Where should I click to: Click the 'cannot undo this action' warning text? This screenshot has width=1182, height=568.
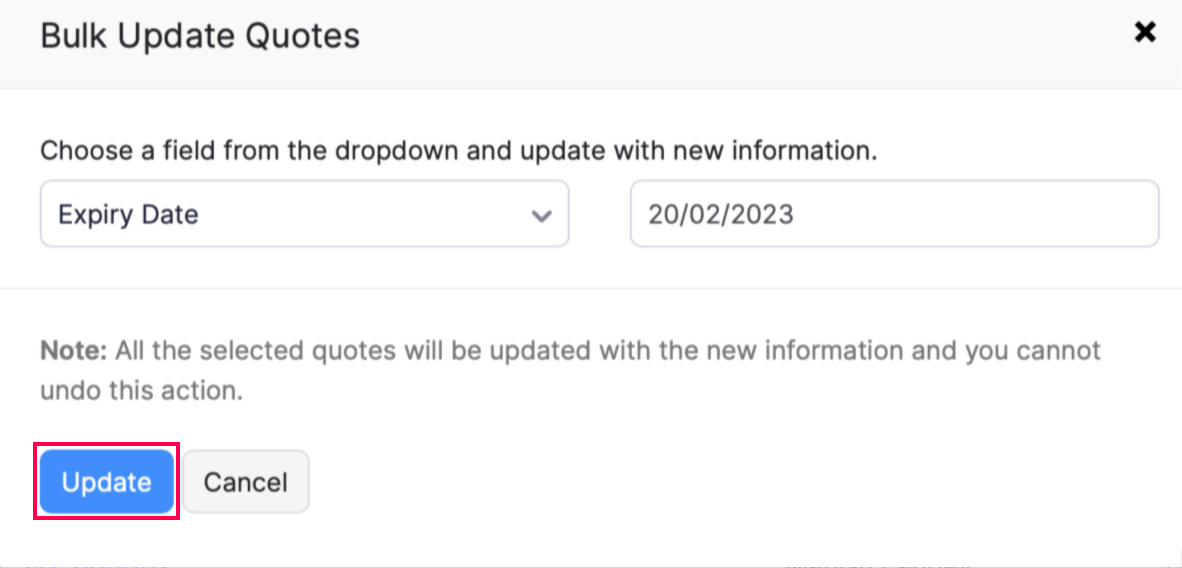click(x=140, y=390)
